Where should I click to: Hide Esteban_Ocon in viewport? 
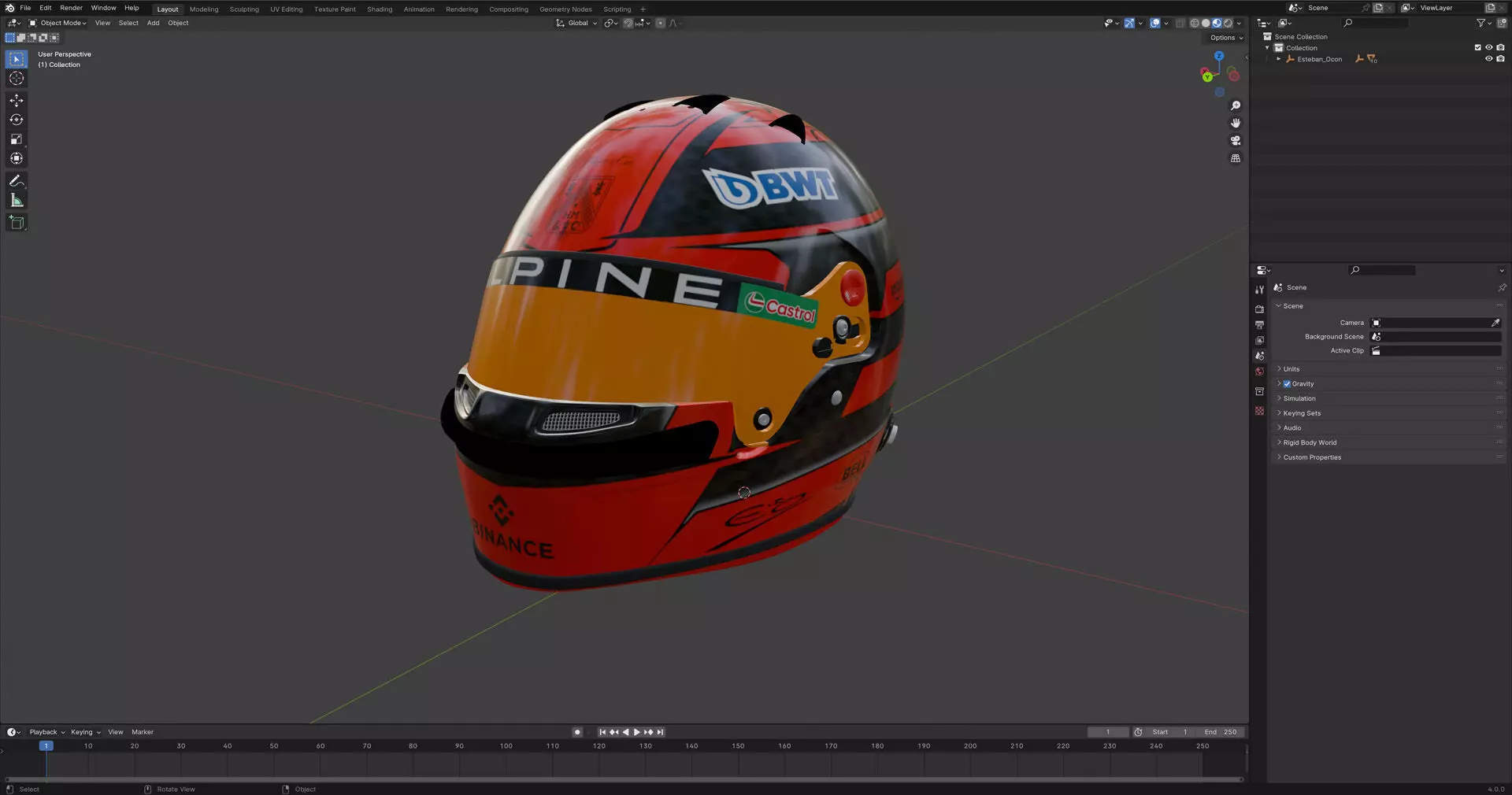coord(1488,58)
